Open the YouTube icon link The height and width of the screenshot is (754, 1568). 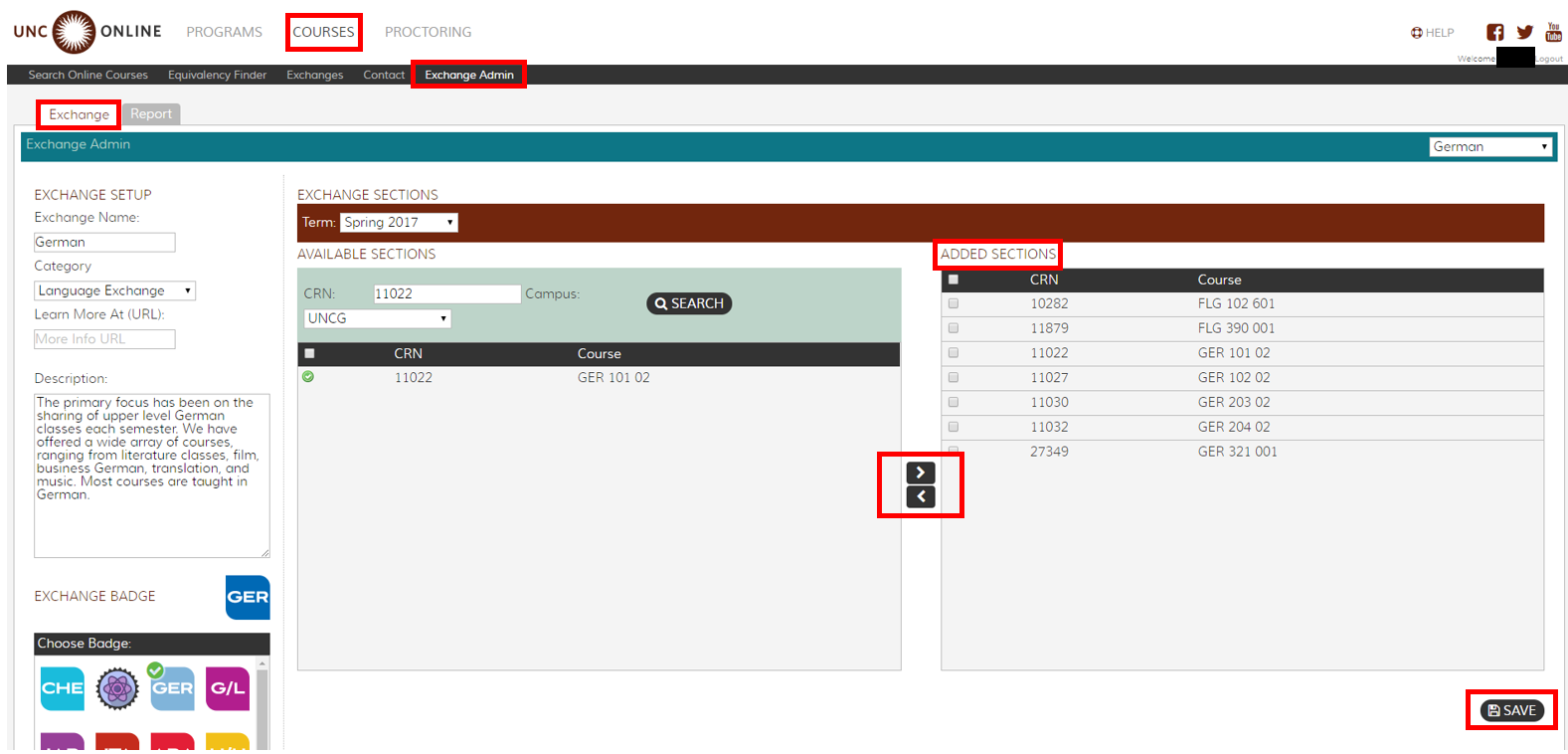1553,32
